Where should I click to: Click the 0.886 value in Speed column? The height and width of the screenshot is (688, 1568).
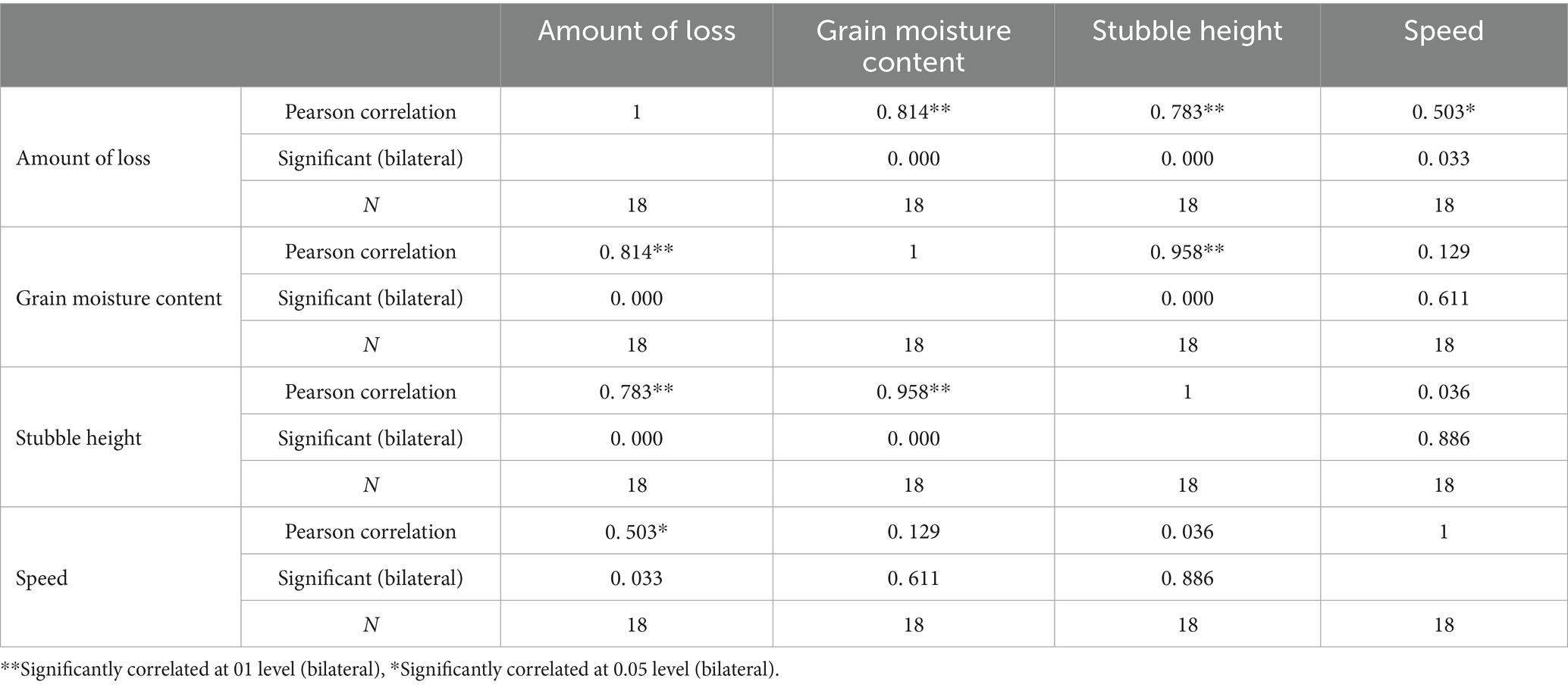[1443, 438]
